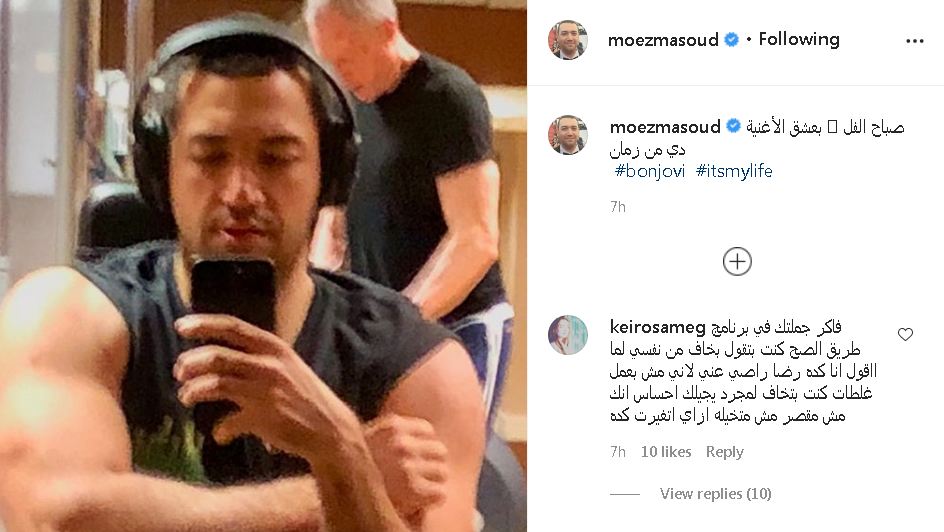Viewport: 944px width, 532px height.
Task: Click the verified badge in the post header
Action: click(x=731, y=40)
